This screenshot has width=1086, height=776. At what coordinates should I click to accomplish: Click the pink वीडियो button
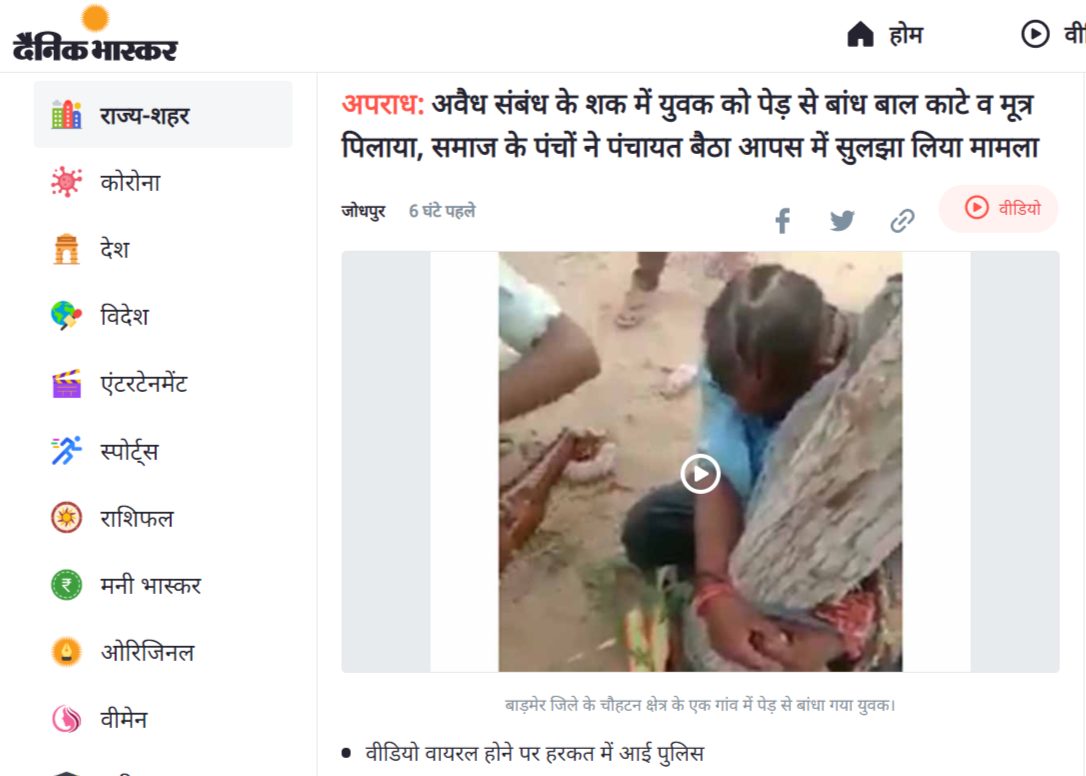(999, 209)
